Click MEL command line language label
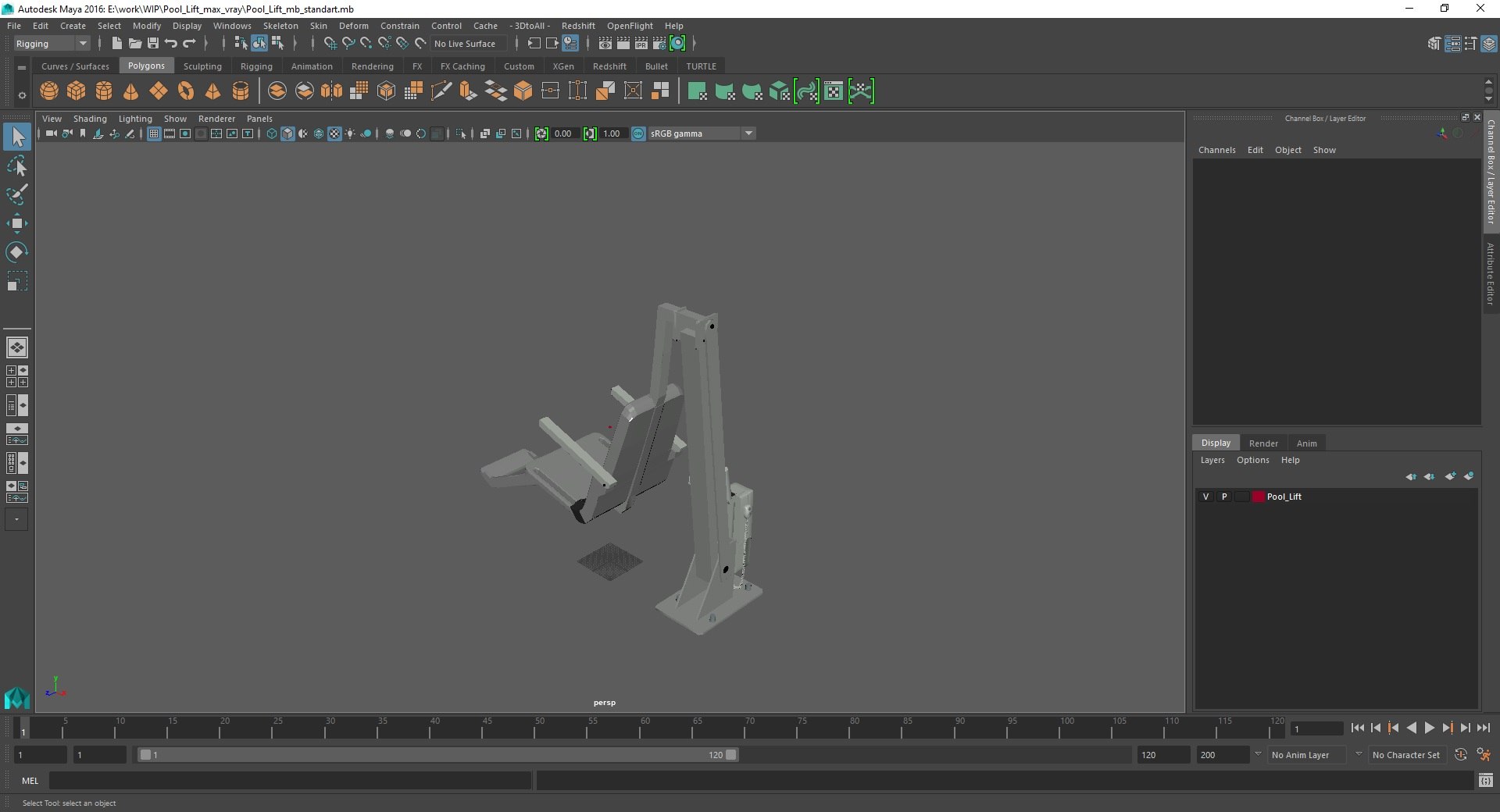 click(30, 781)
